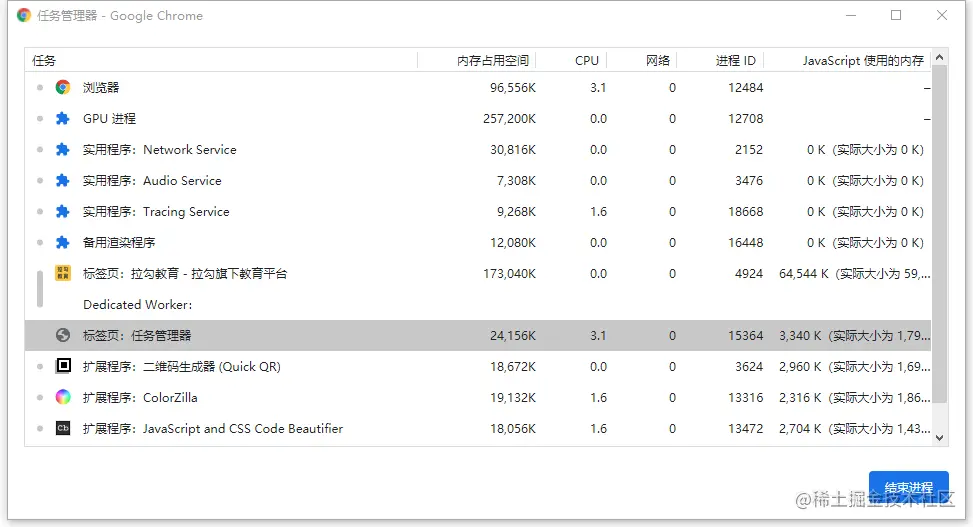This screenshot has width=973, height=527.
Task: Click the globe icon beside 任务管理器 tab row
Action: (63, 335)
